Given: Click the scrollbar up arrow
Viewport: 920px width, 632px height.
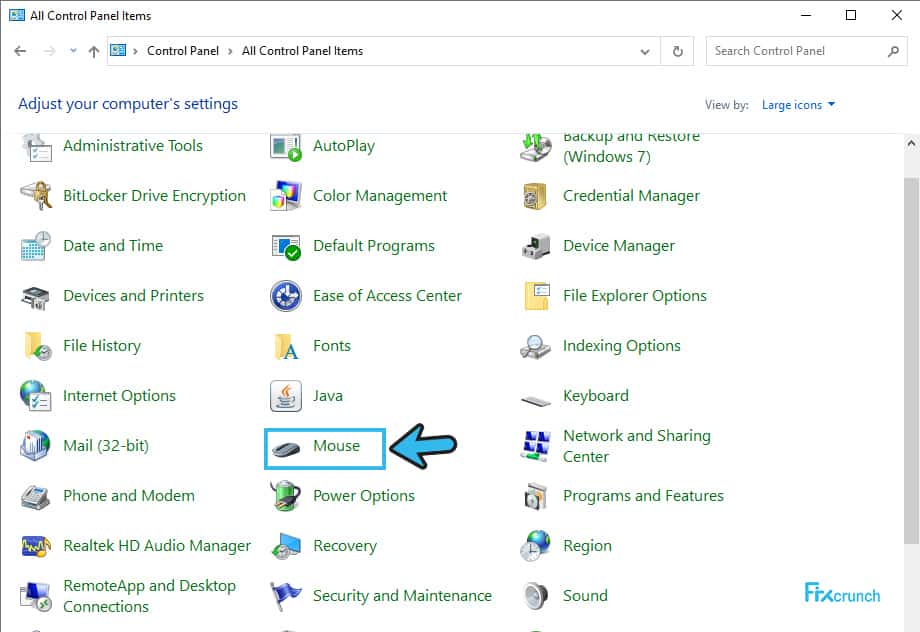Looking at the screenshot, I should (x=911, y=143).
